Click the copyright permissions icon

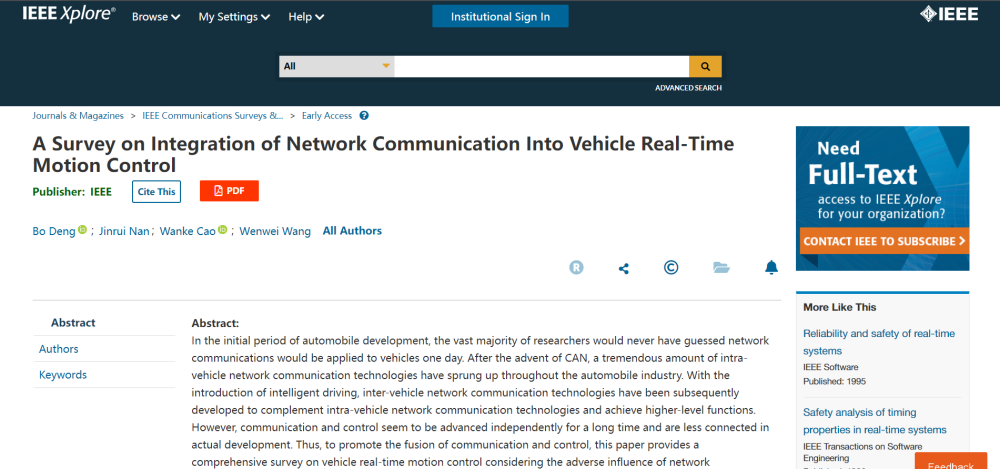[x=672, y=267]
